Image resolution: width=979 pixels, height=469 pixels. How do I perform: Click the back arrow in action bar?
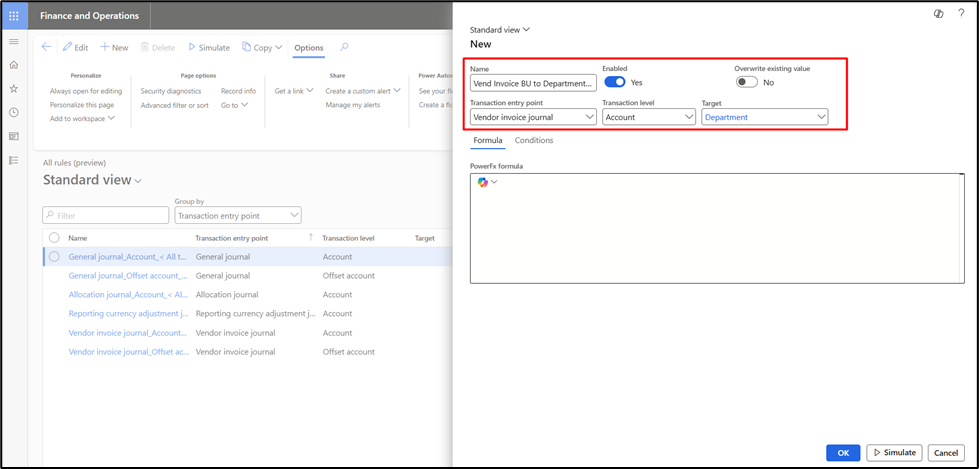tap(46, 47)
